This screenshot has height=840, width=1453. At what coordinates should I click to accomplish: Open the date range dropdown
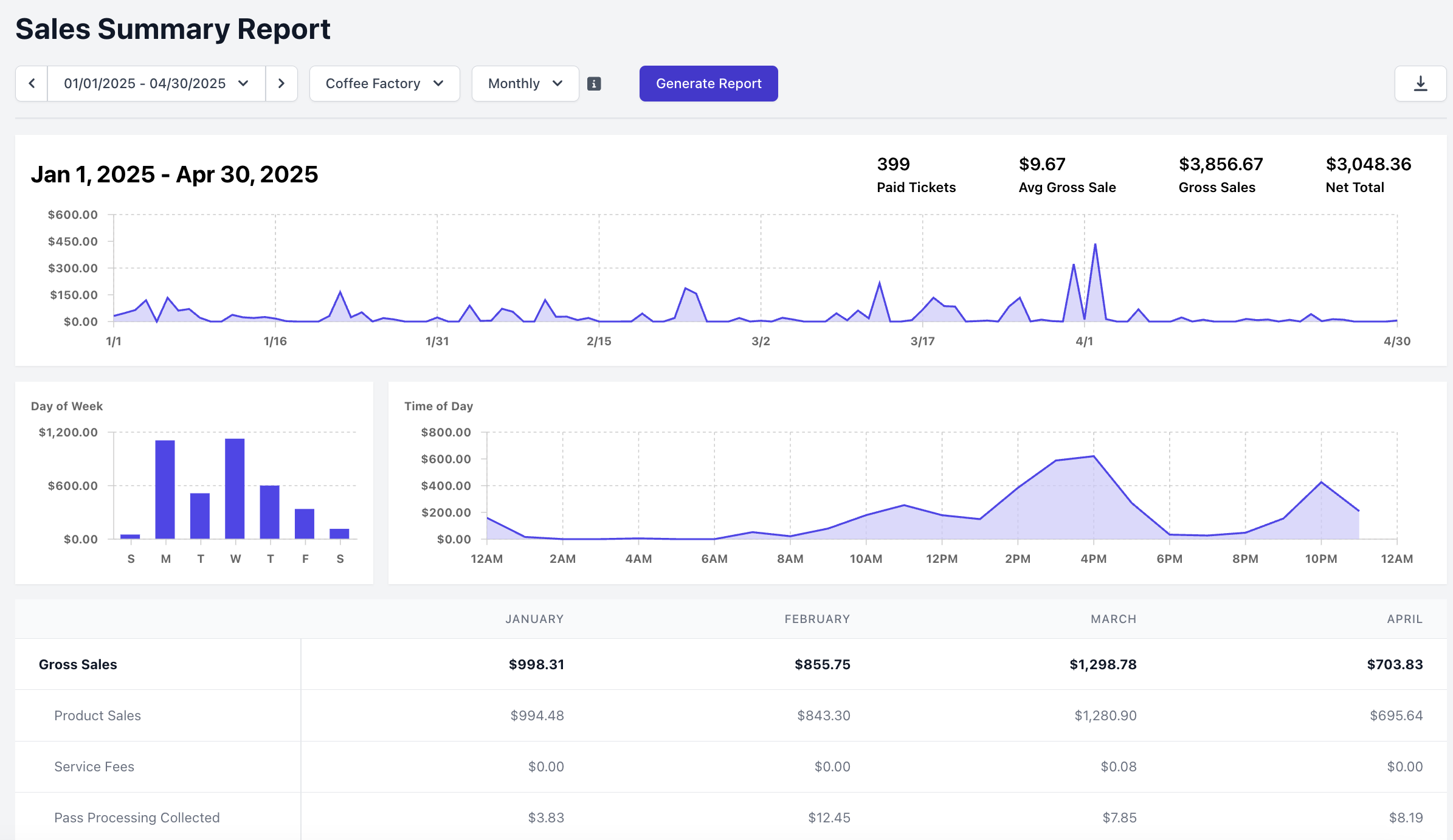pyautogui.click(x=156, y=83)
